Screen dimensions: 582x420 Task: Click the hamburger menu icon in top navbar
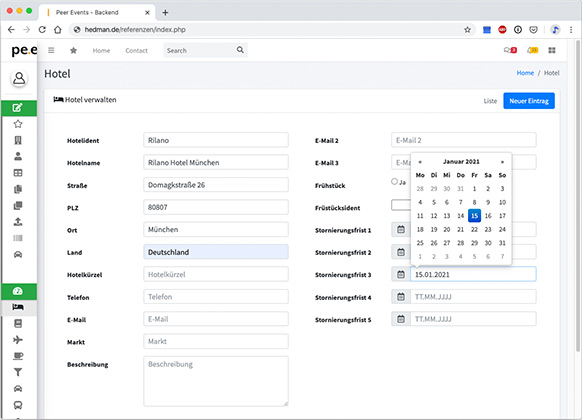pos(51,50)
